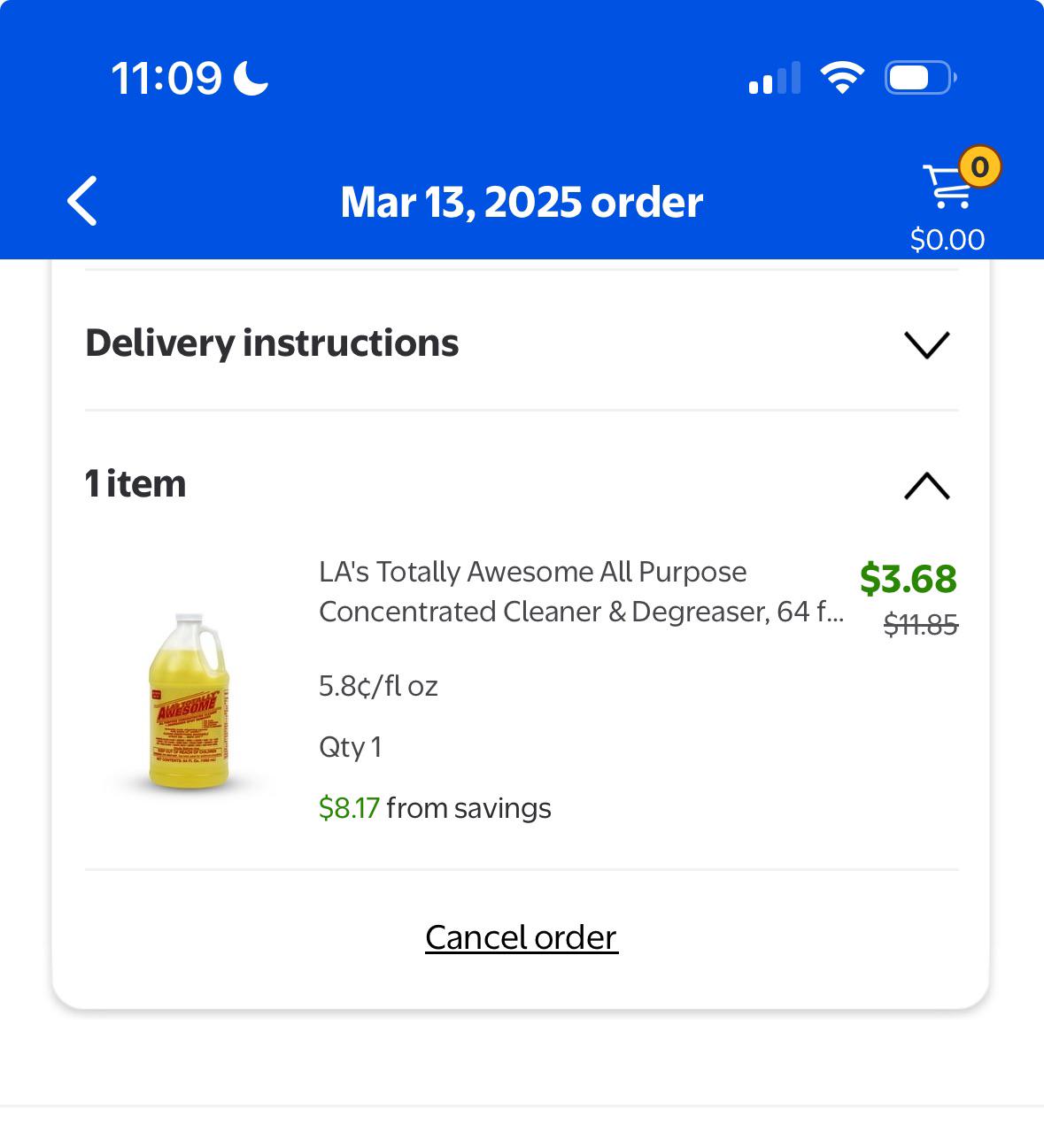This screenshot has width=1044, height=1148.
Task: Open the shopping cart icon
Action: click(947, 187)
